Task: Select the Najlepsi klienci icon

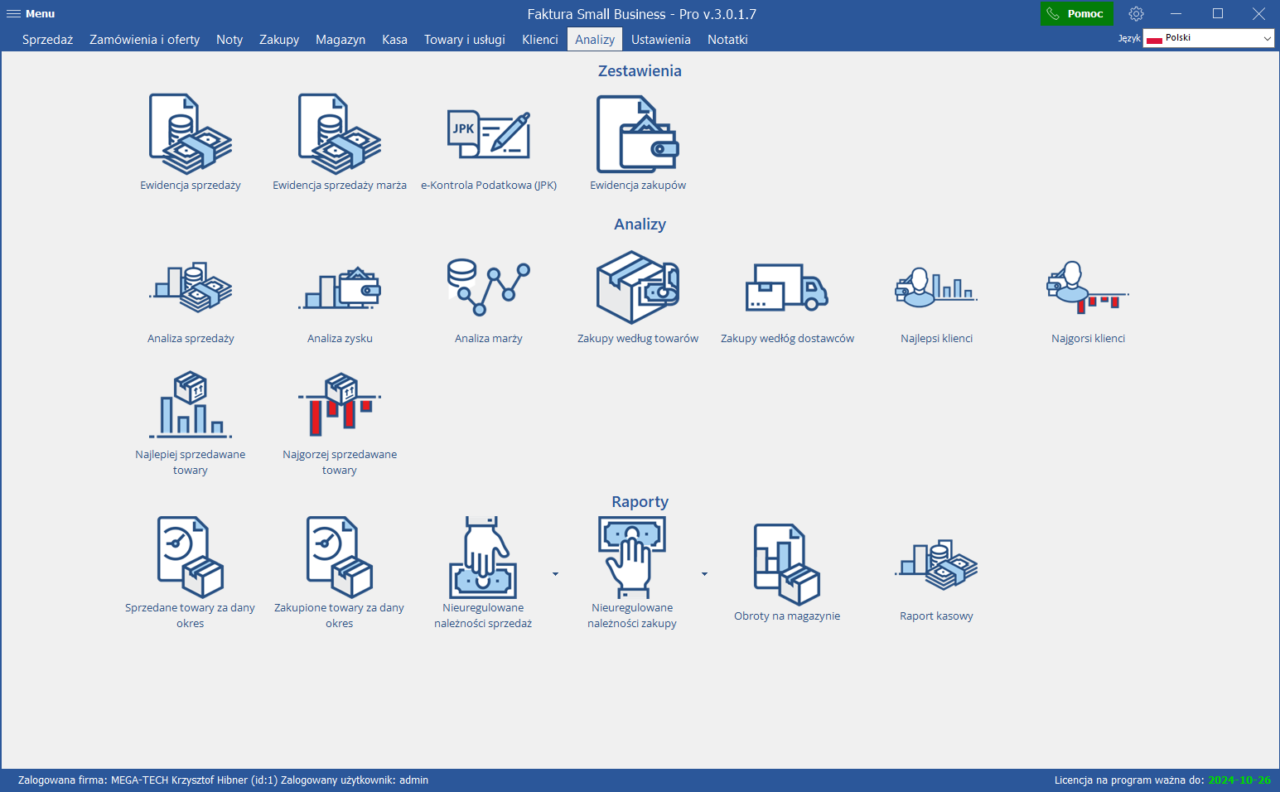Action: point(936,288)
